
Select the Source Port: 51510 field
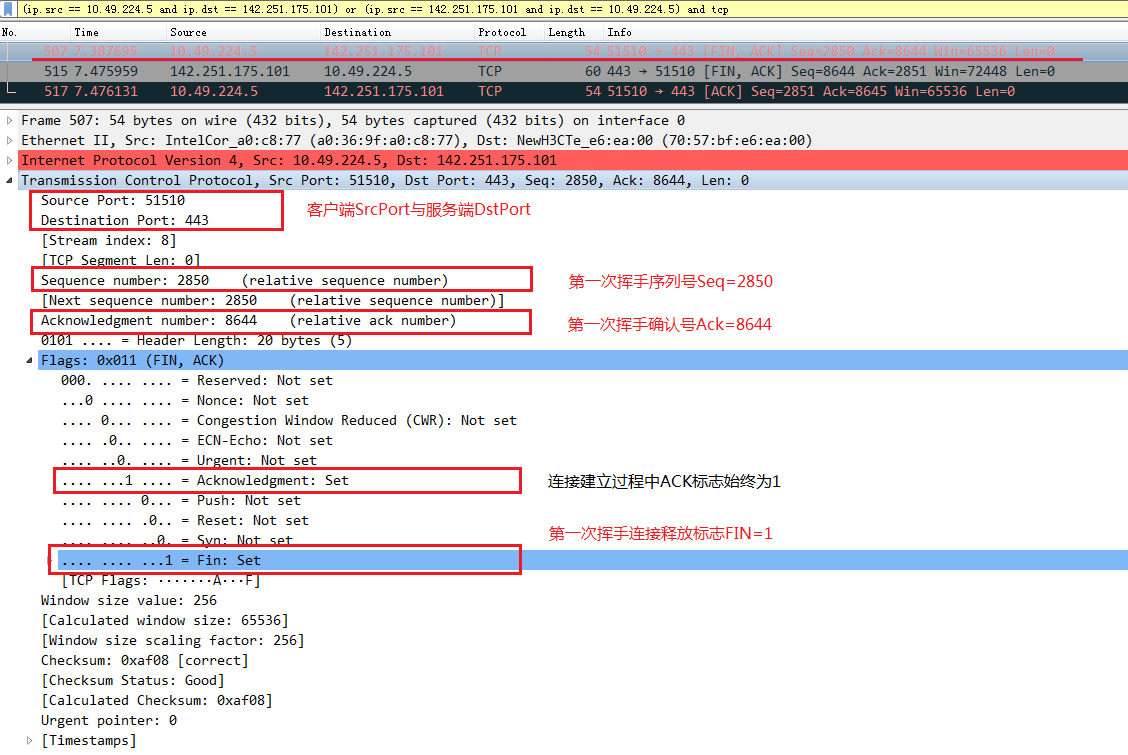click(x=112, y=200)
